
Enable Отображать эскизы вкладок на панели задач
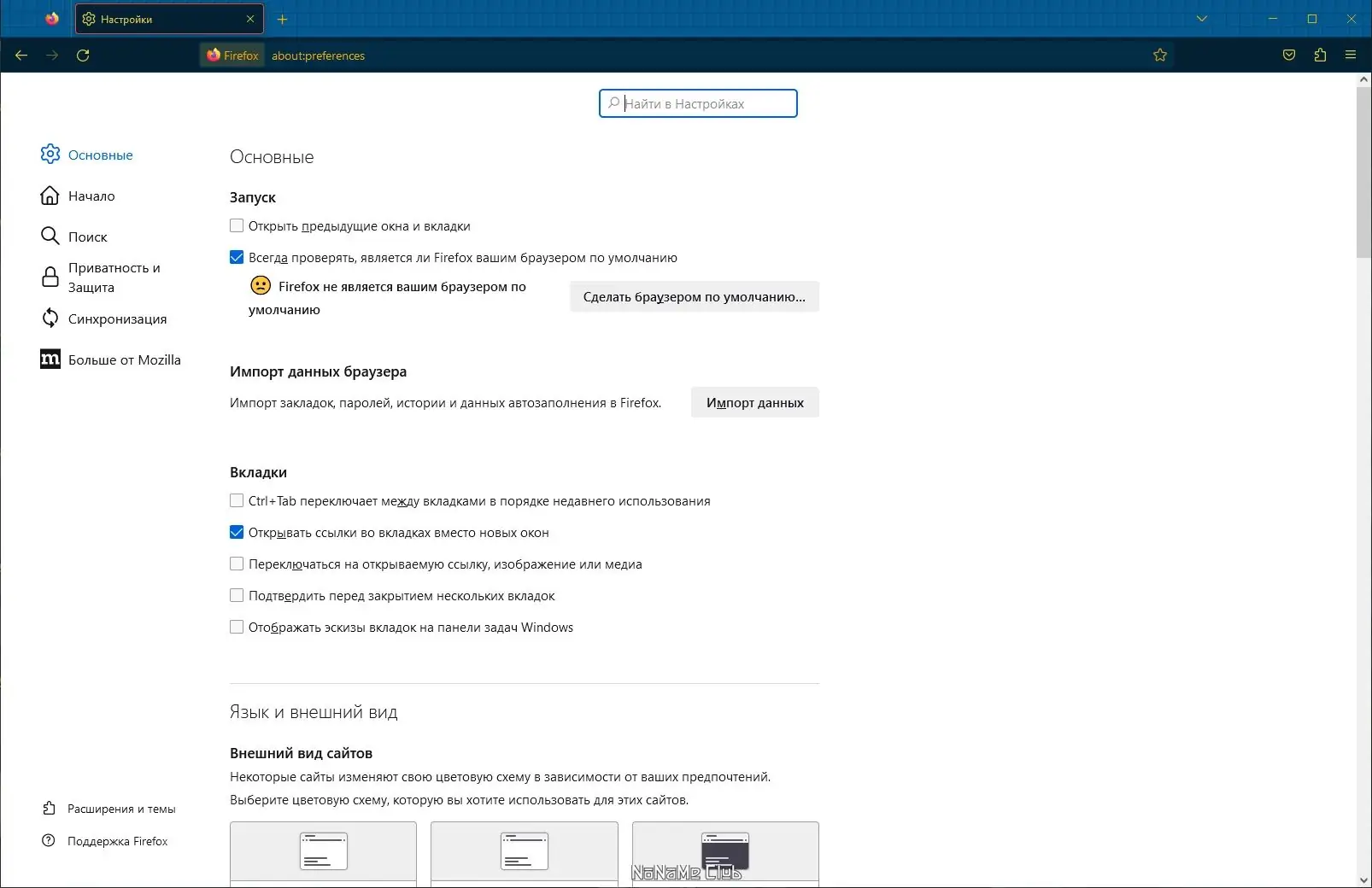point(237,627)
